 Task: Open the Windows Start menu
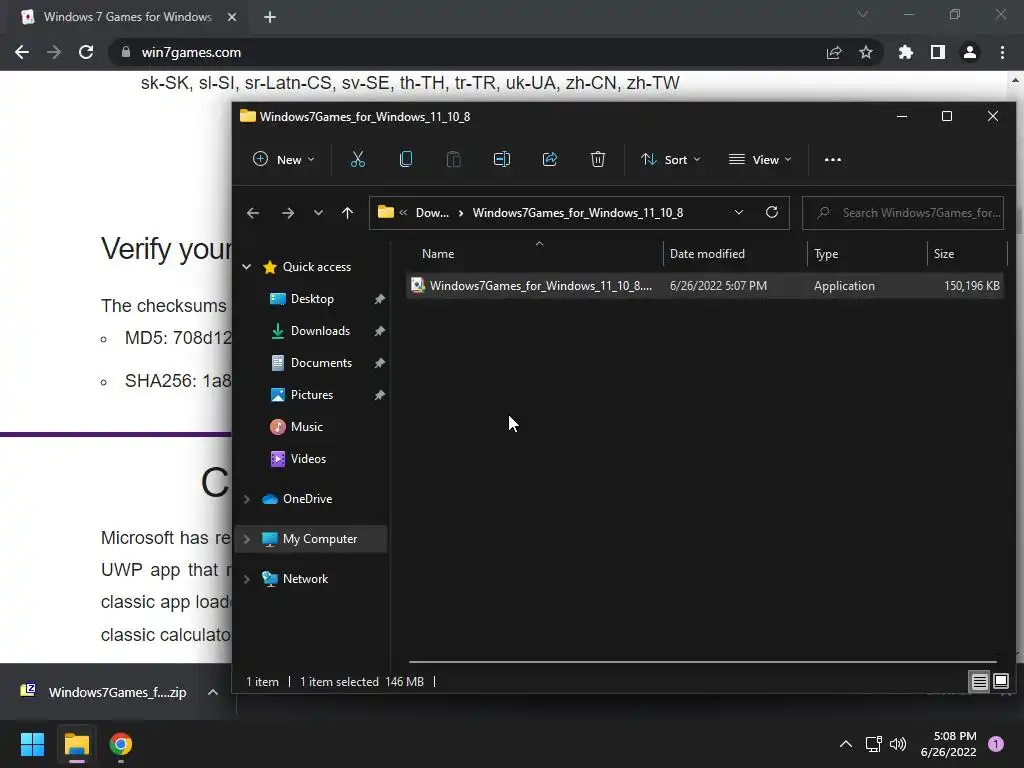pos(32,744)
